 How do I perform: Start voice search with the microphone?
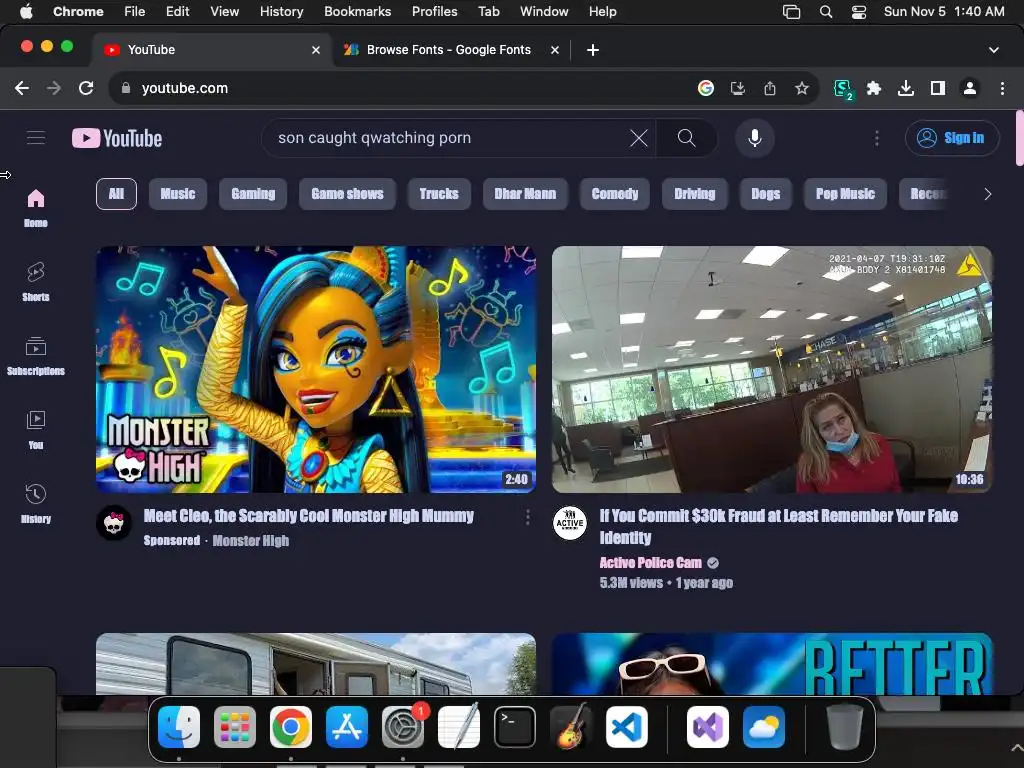[754, 138]
